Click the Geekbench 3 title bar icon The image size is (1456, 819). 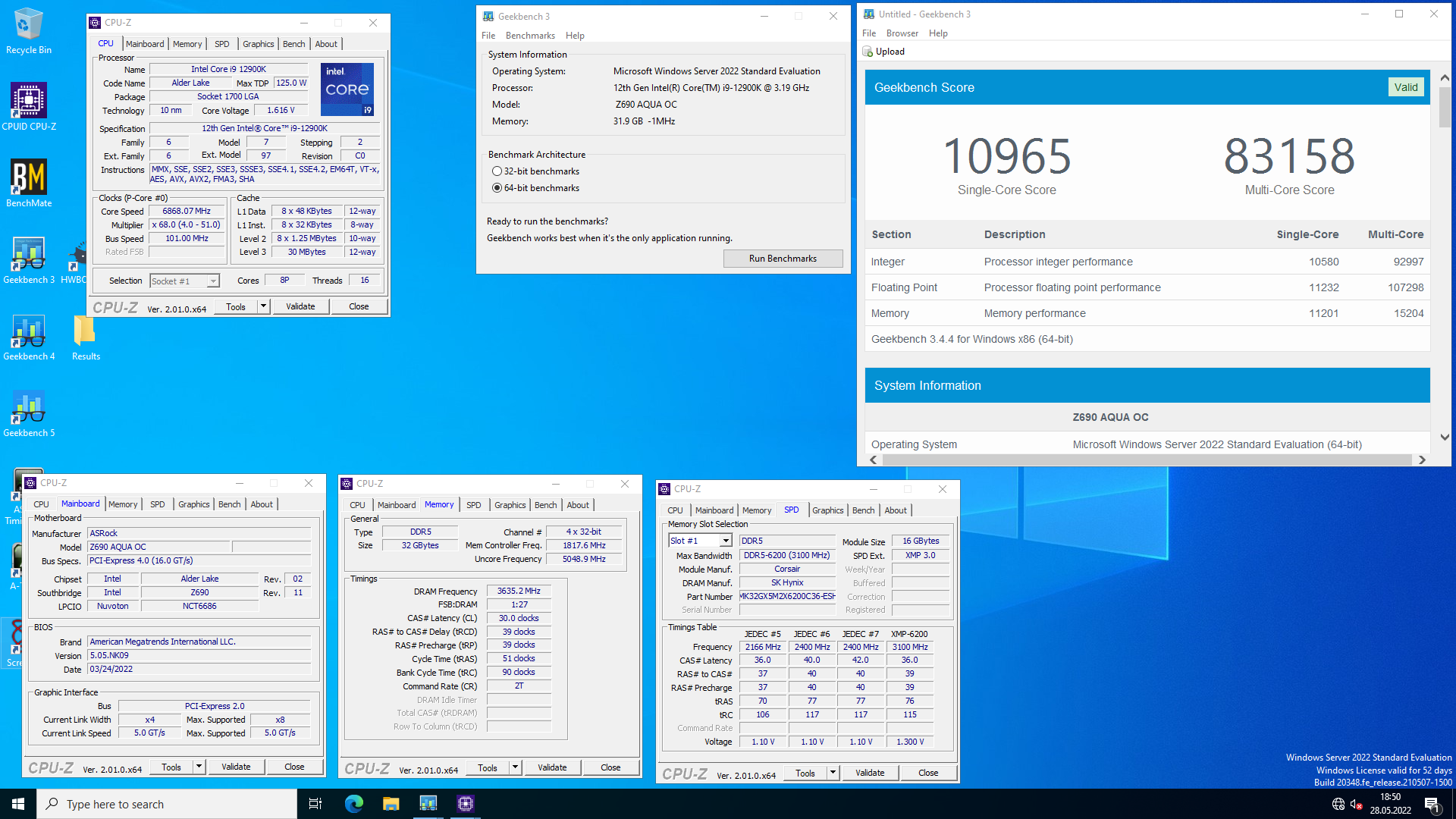(x=488, y=16)
